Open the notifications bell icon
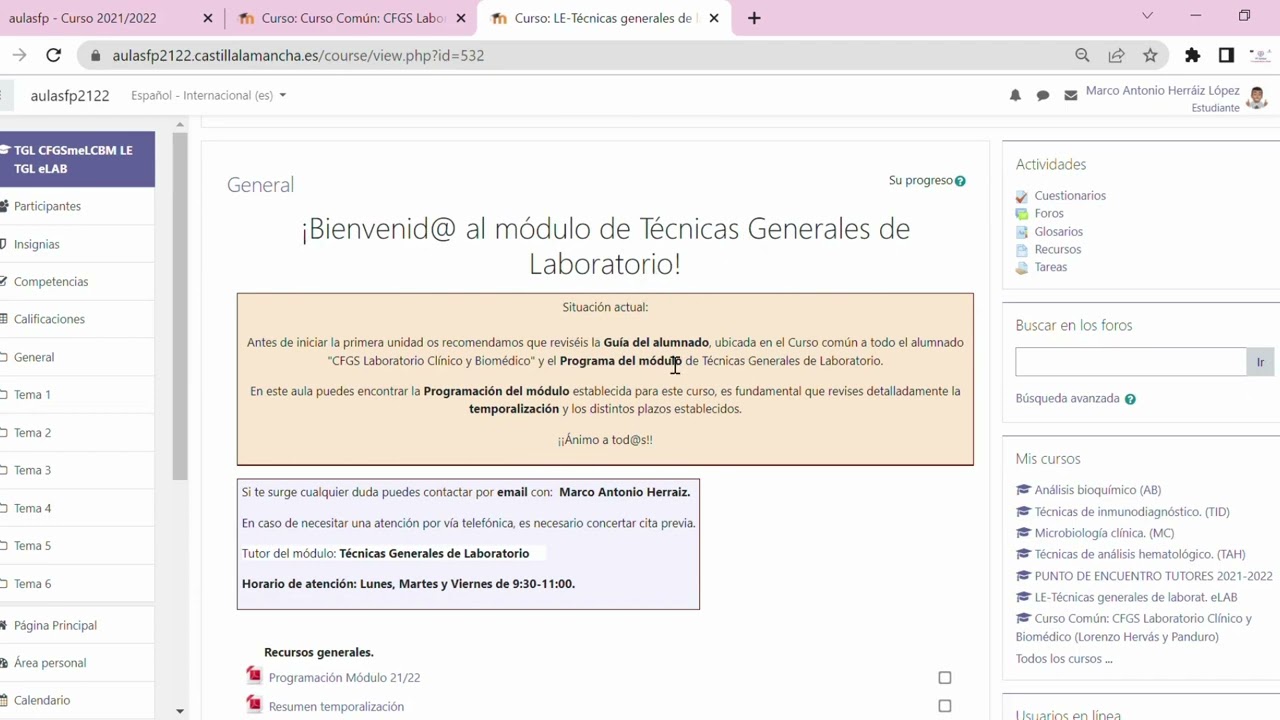Viewport: 1280px width, 720px height. point(1015,95)
